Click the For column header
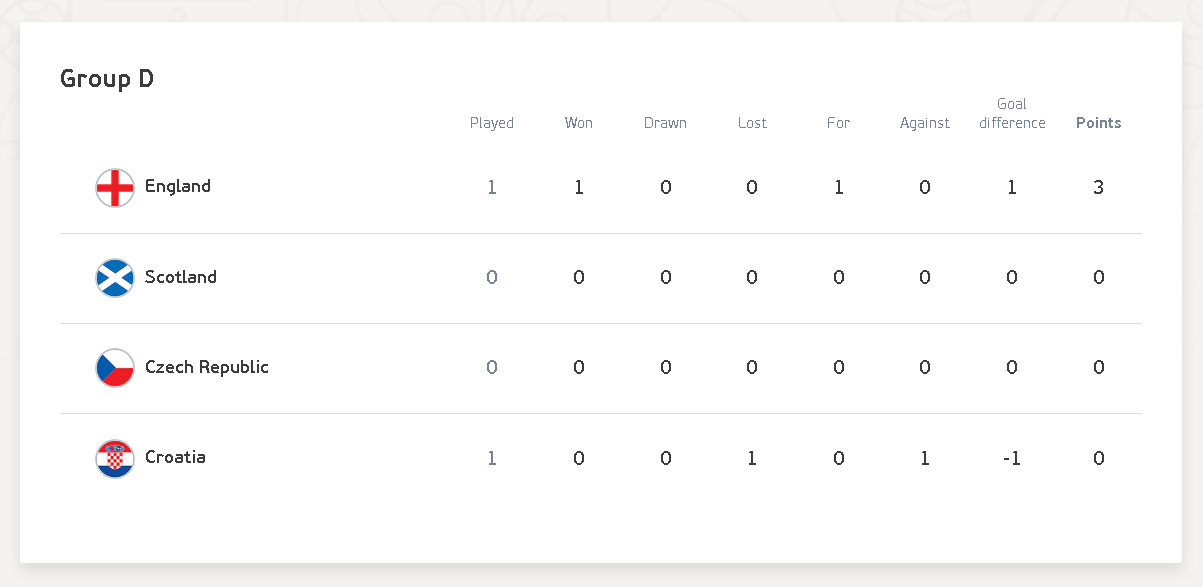Screen dimensions: 1203x587 tap(838, 123)
